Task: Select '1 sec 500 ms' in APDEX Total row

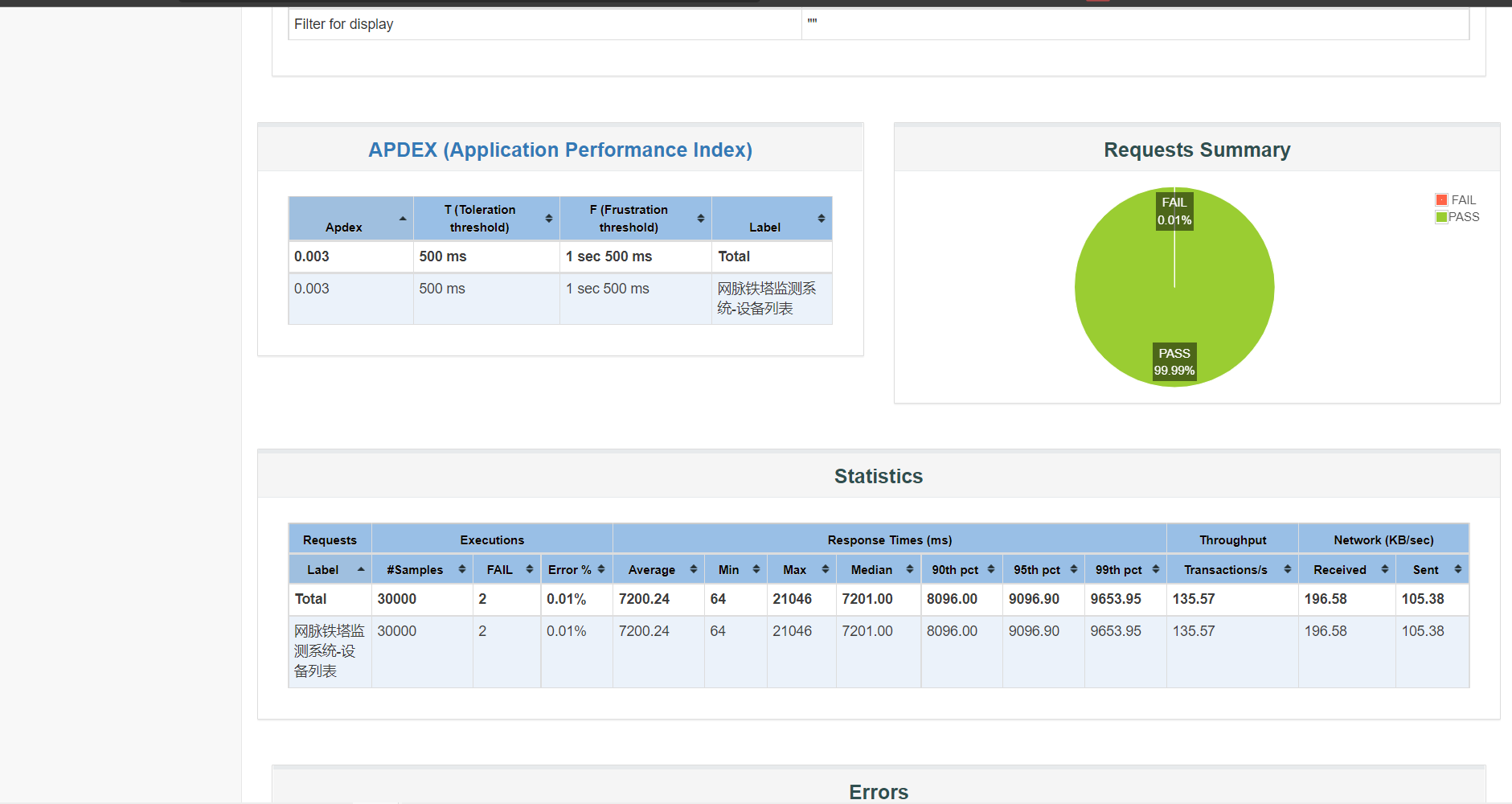Action: tap(608, 256)
